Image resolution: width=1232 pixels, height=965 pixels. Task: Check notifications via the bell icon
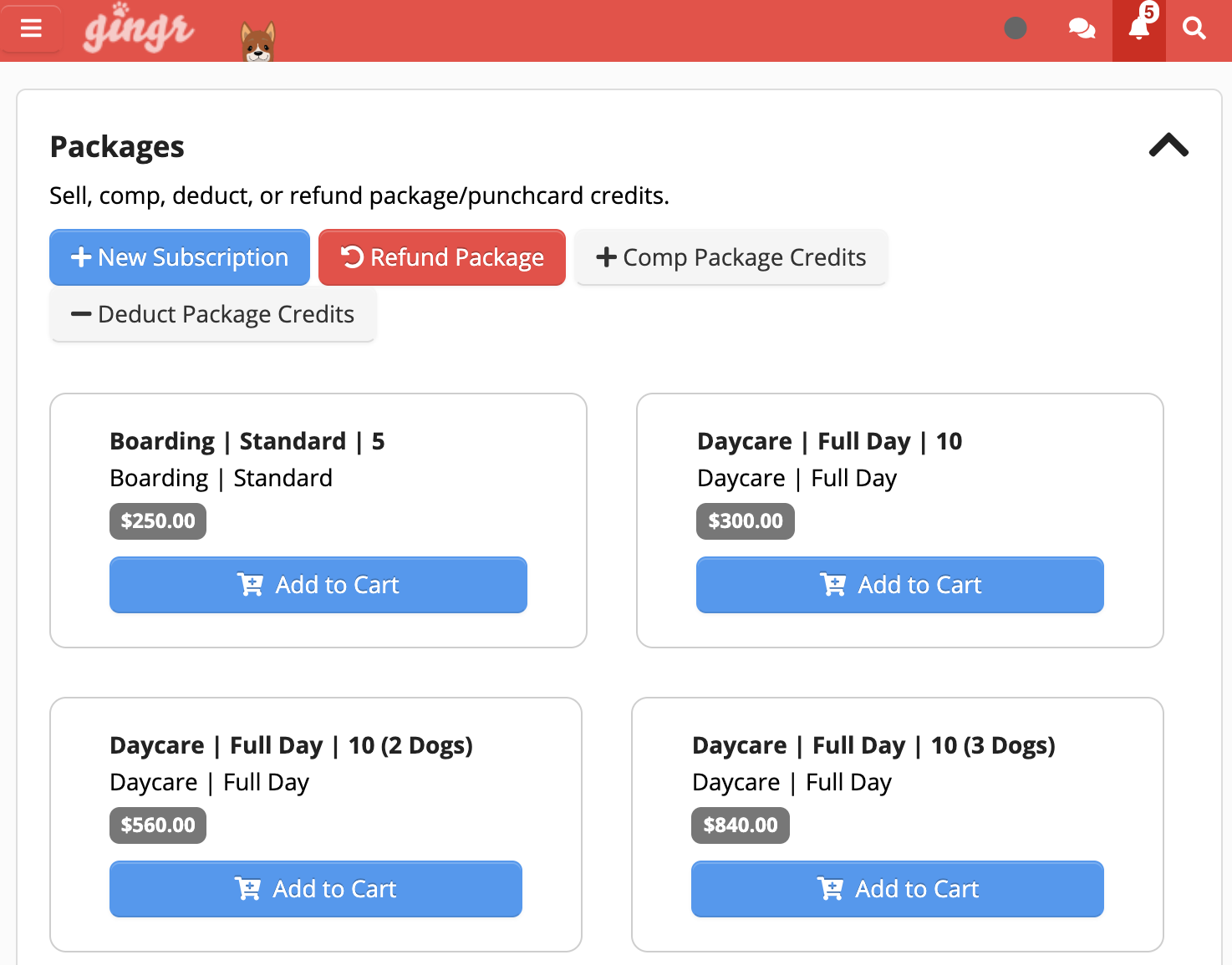click(1138, 32)
